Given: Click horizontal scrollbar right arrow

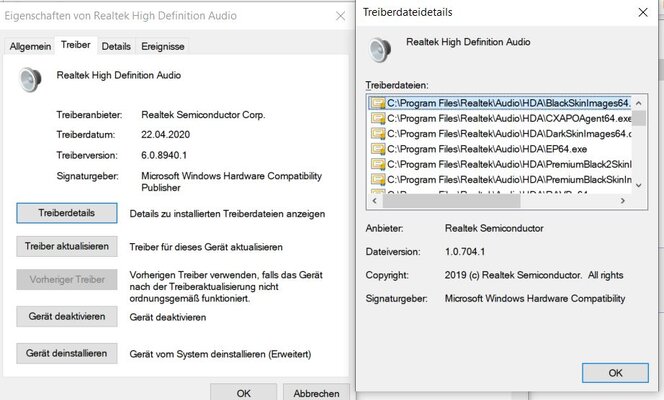Looking at the screenshot, I should pyautogui.click(x=622, y=201).
